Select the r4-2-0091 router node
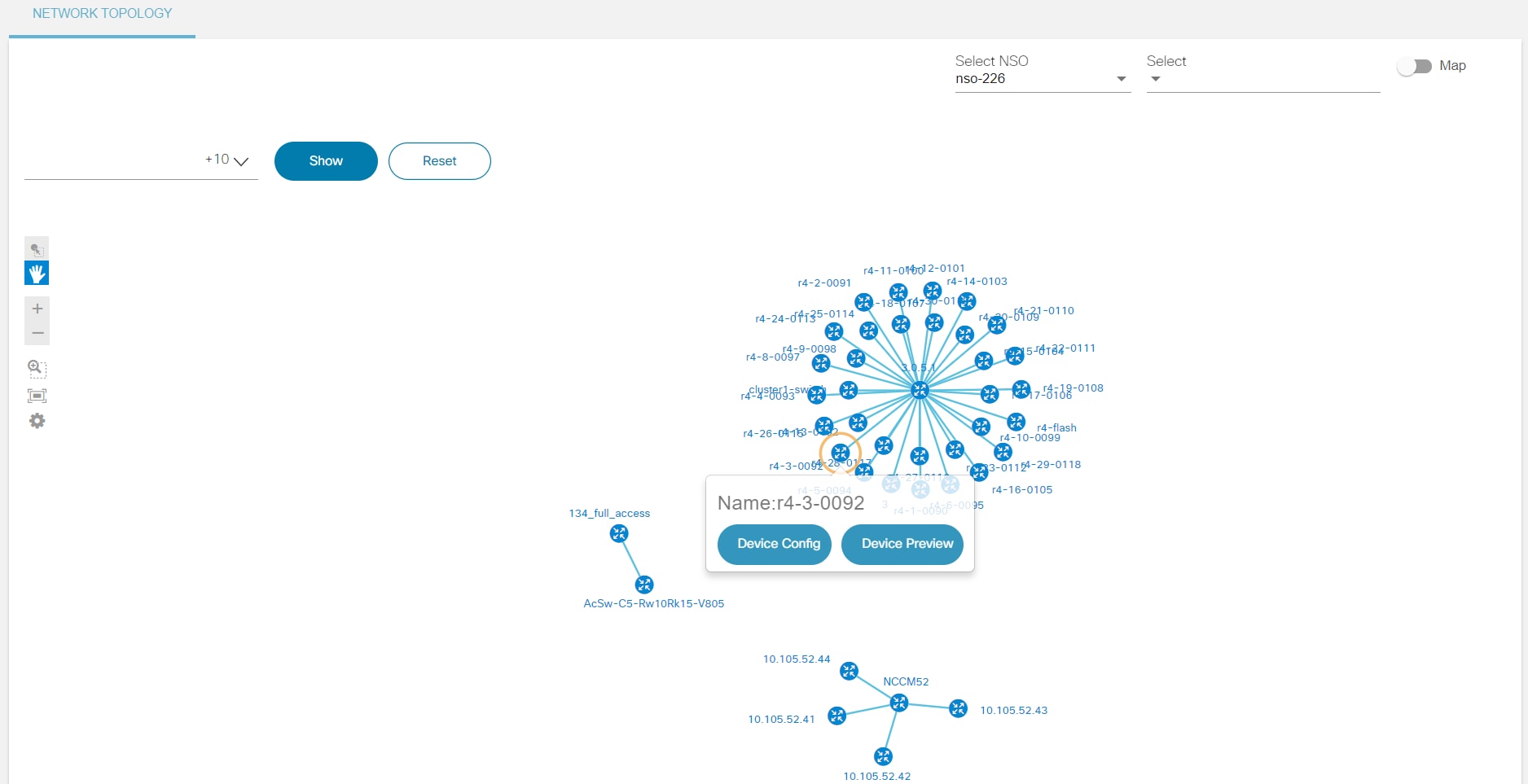 864,302
